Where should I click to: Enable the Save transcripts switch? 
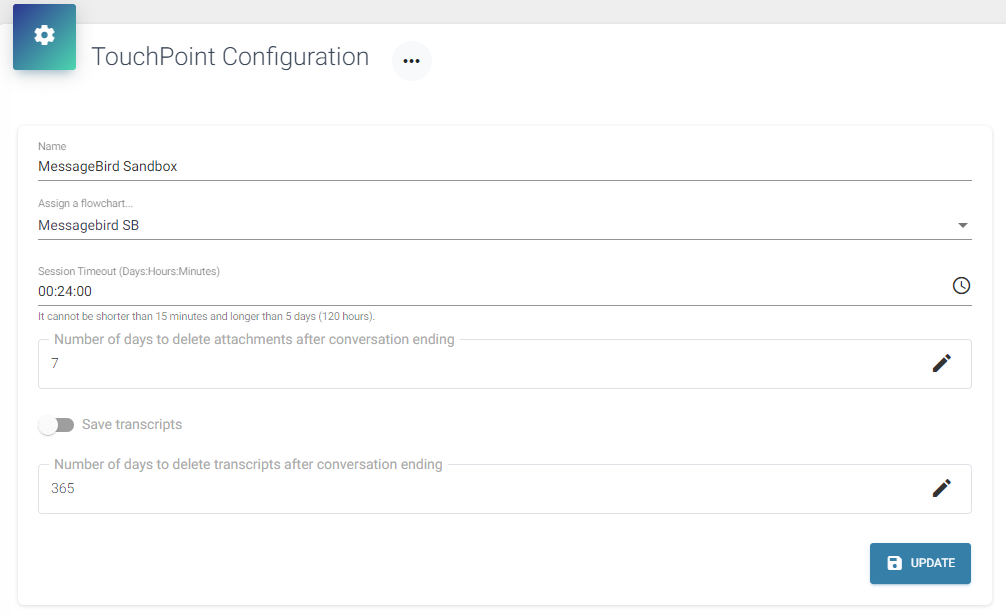coord(56,425)
